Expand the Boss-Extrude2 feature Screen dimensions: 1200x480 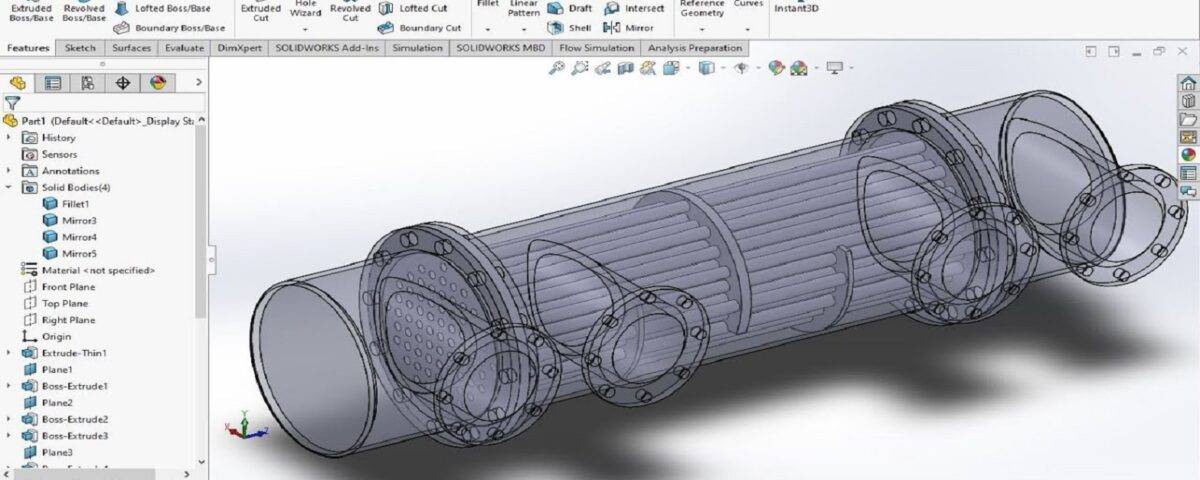click(x=9, y=419)
